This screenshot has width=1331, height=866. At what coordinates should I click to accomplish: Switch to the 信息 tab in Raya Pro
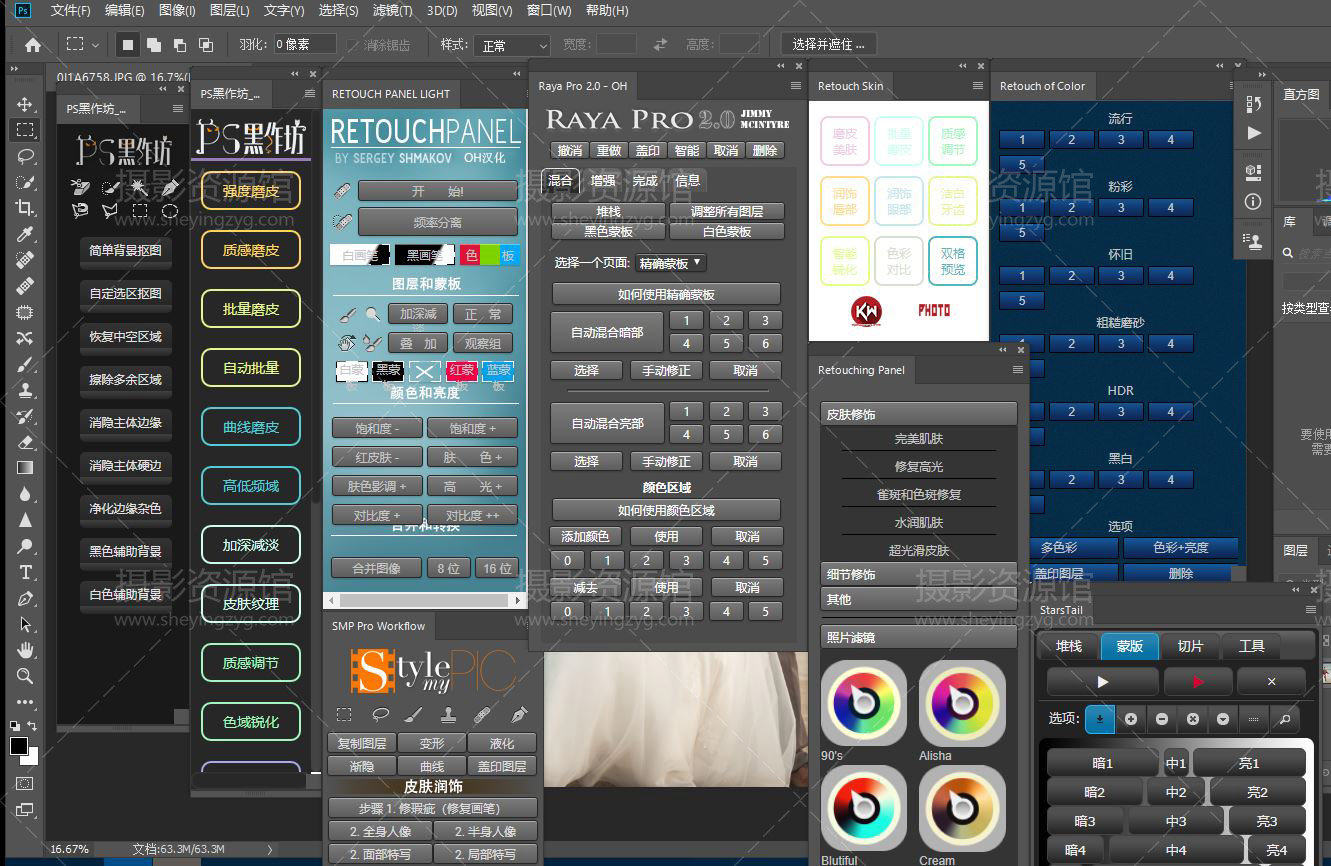(x=687, y=181)
